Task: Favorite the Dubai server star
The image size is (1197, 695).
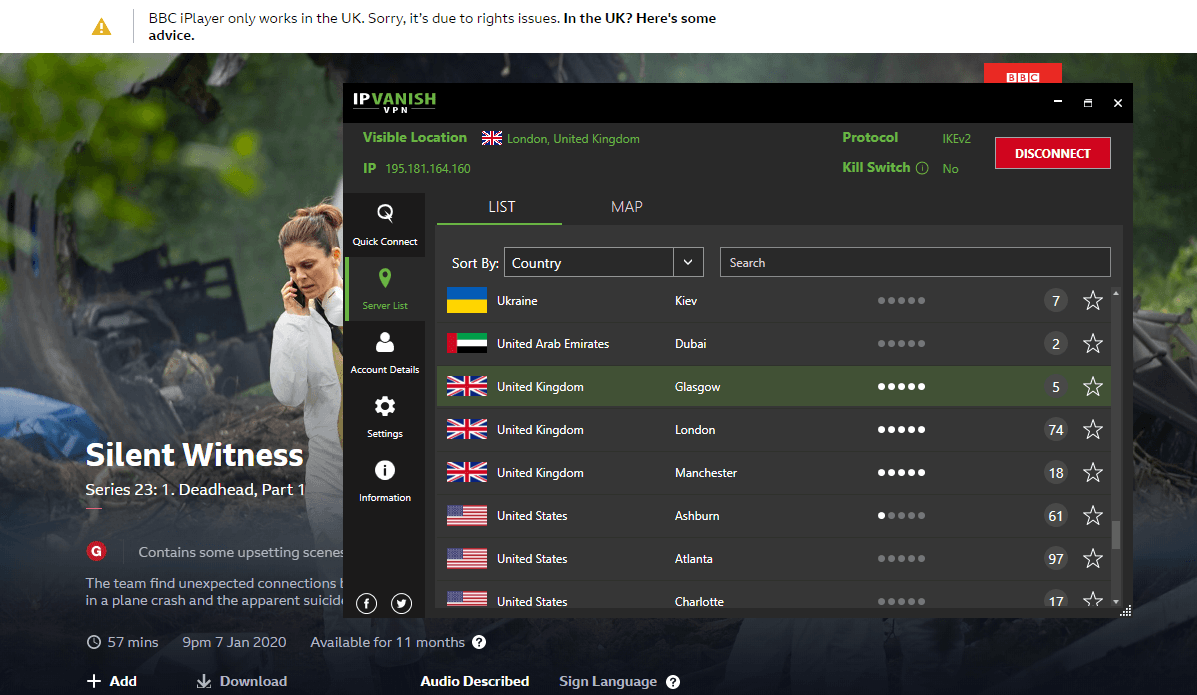Action: click(1092, 344)
